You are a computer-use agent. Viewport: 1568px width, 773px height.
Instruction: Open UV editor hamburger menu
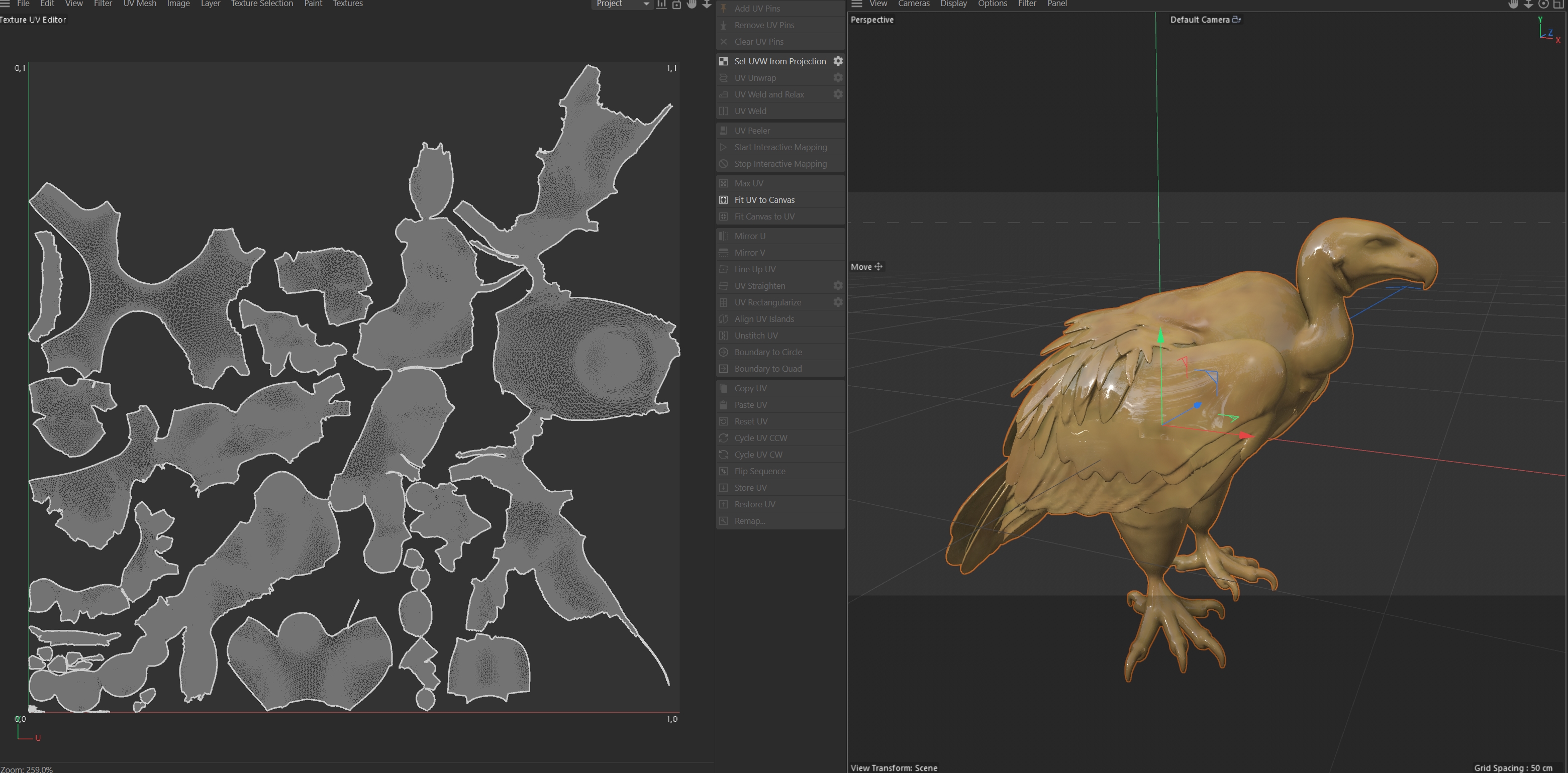click(5, 4)
